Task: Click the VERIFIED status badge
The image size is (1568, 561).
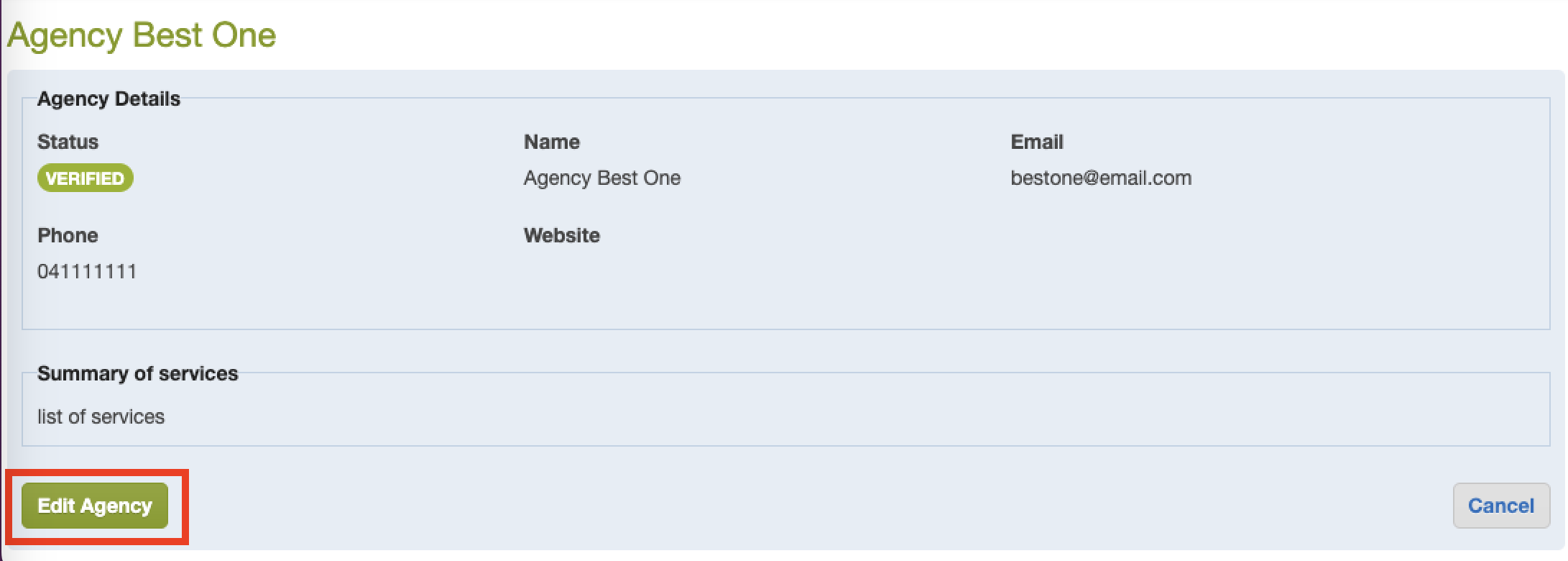Action: (85, 178)
